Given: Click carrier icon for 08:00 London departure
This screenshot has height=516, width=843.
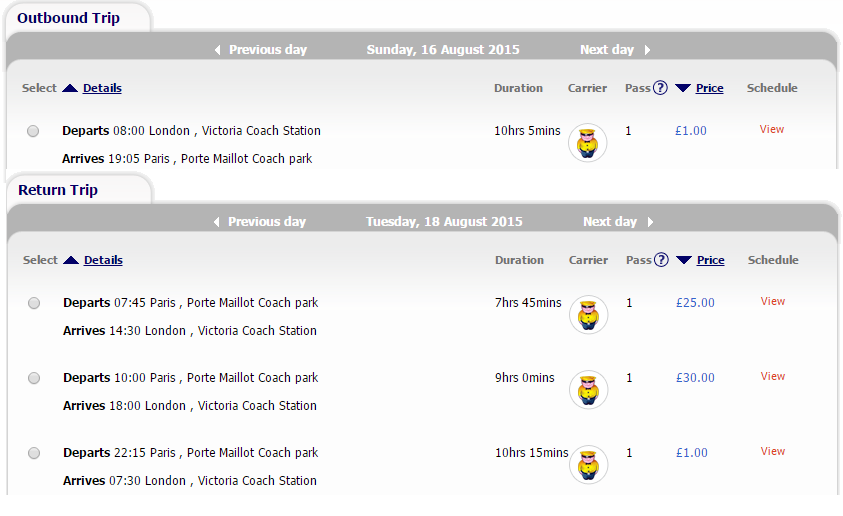Looking at the screenshot, I should [x=587, y=142].
